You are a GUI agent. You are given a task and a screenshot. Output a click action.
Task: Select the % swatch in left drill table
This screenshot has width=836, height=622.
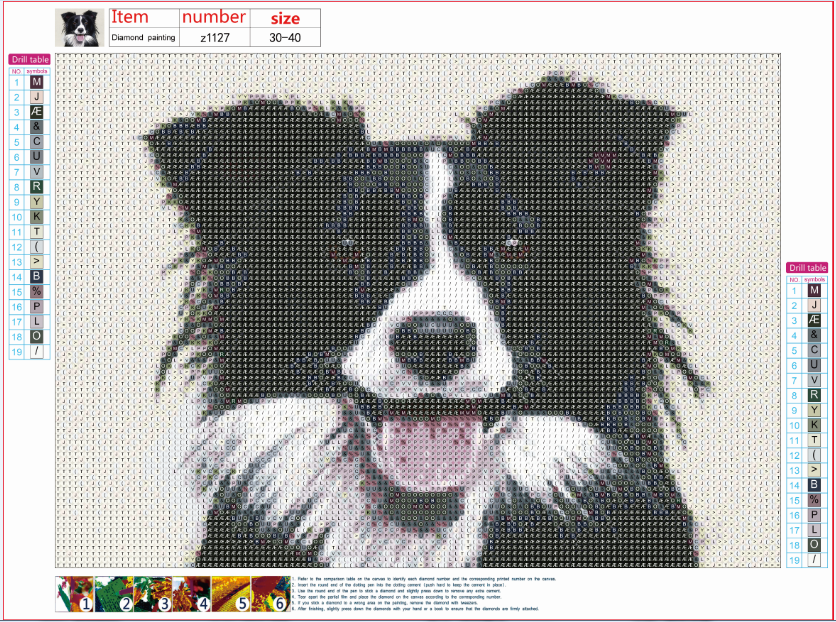(x=36, y=292)
